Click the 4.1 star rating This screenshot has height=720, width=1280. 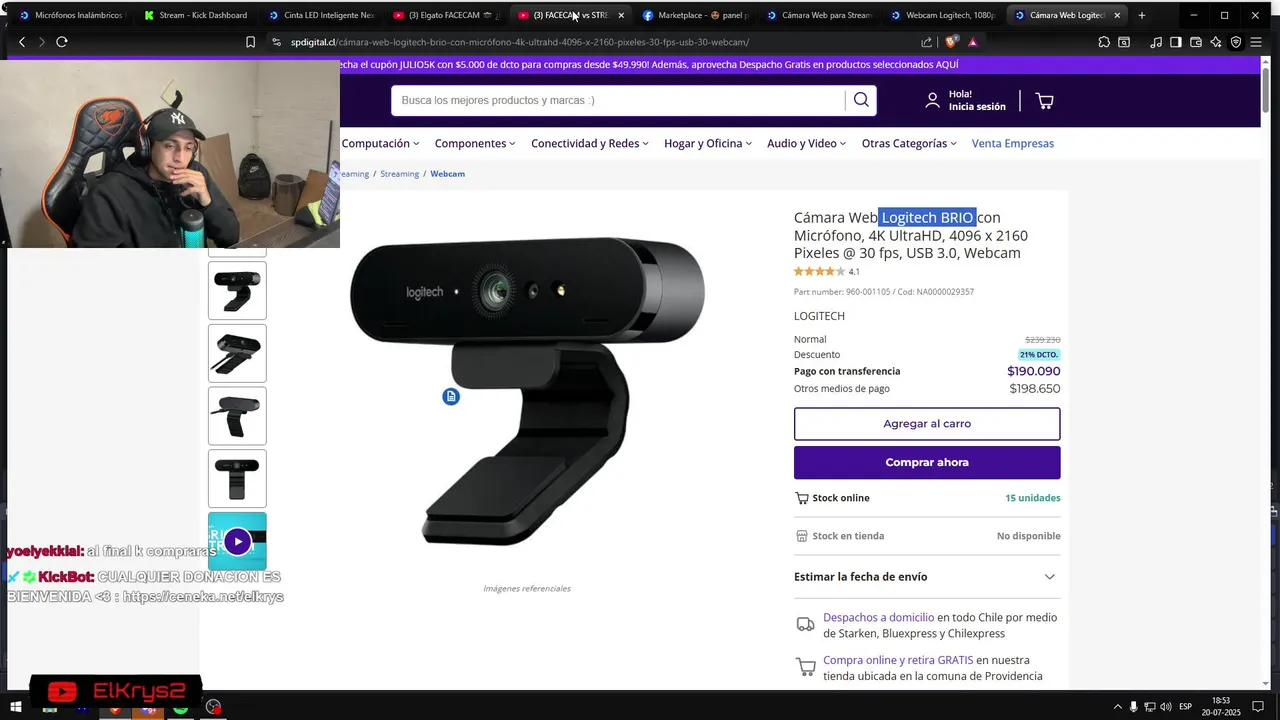pos(827,272)
